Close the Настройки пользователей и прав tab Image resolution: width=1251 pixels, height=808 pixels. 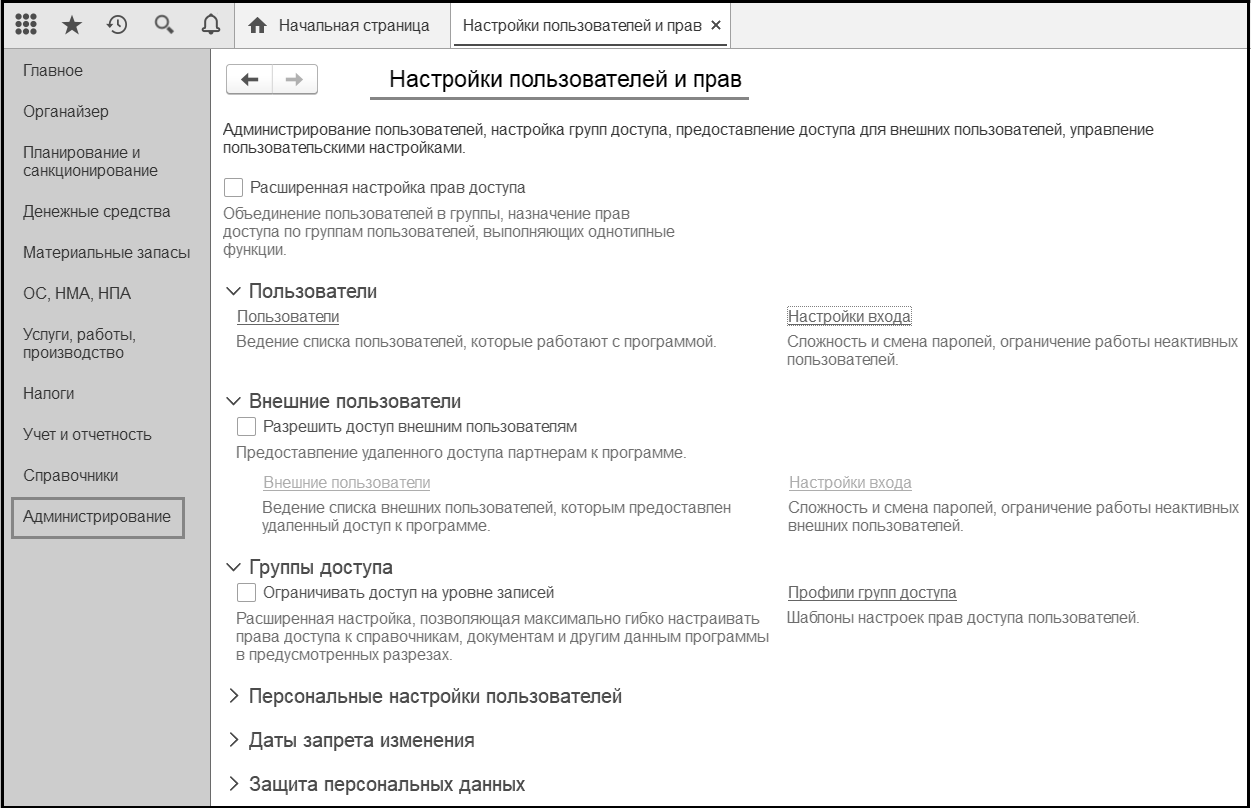click(x=715, y=26)
